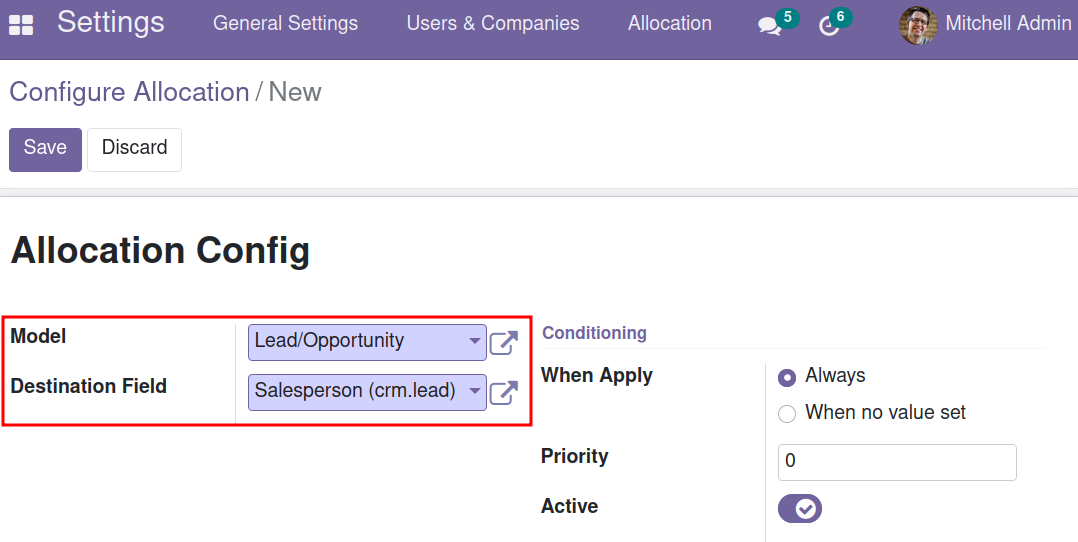The image size is (1078, 542).
Task: Click the messages badge showing 5
Action: point(787,17)
